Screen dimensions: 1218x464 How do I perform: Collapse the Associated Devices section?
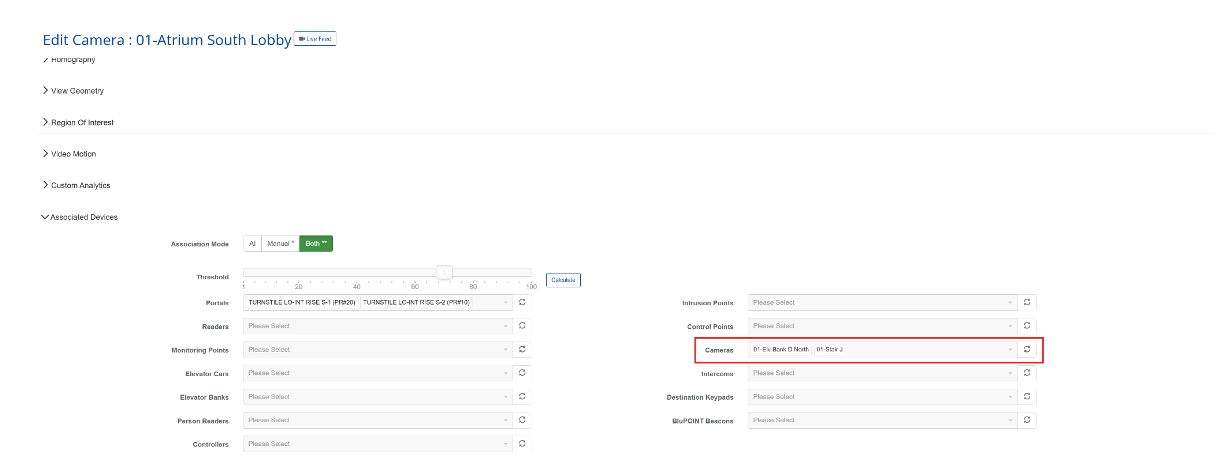[x=80, y=217]
